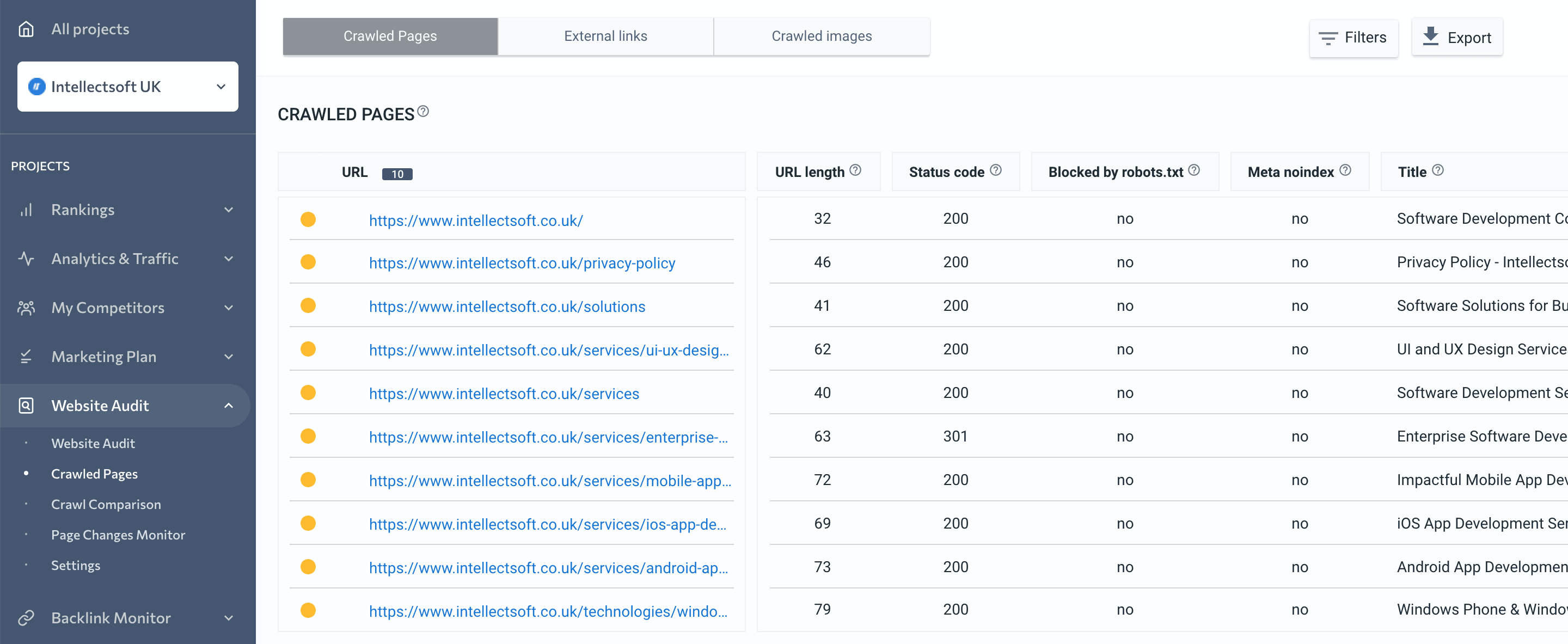Click the URL length value 79
The width and height of the screenshot is (1568, 644).
click(x=822, y=609)
